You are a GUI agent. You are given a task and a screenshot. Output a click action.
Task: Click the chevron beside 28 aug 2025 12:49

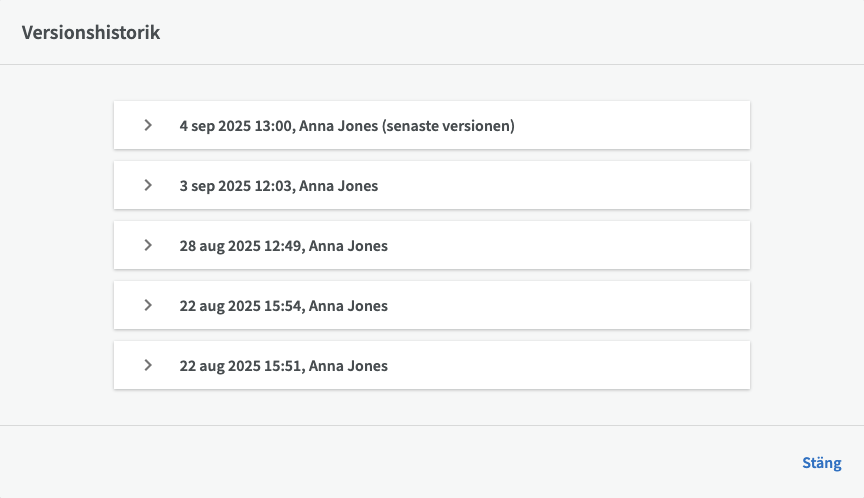(x=148, y=245)
